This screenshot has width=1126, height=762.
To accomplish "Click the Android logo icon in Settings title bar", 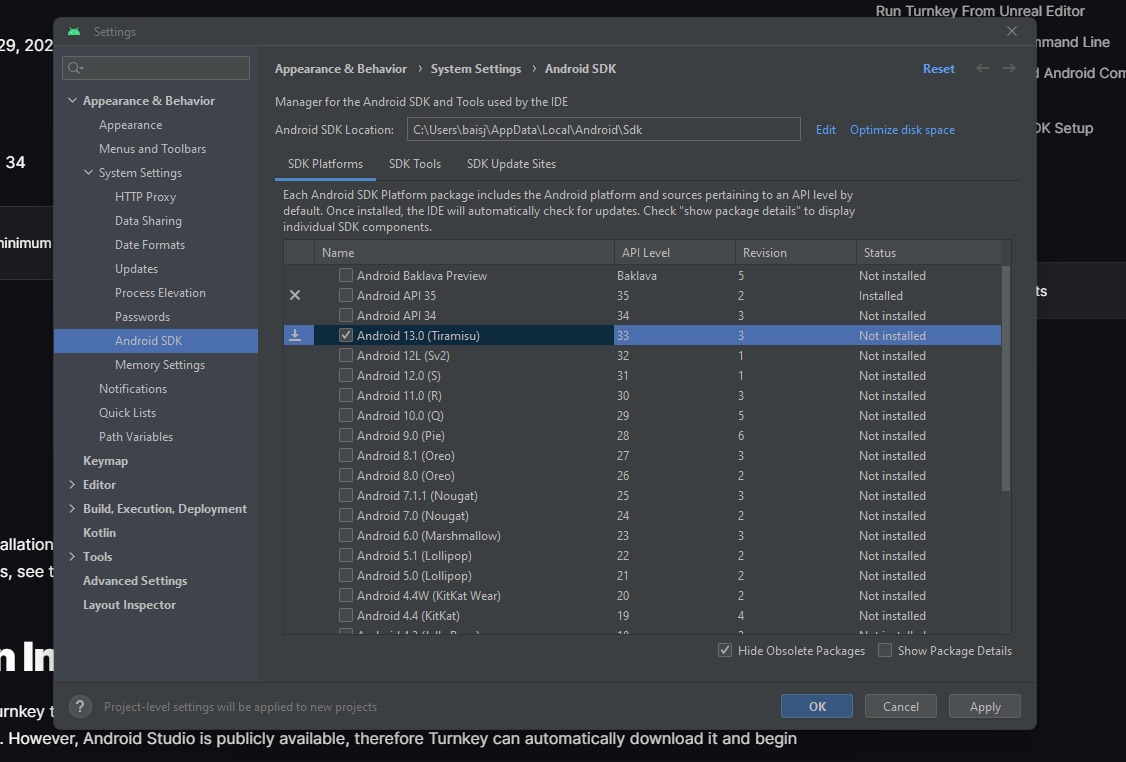I will [74, 32].
